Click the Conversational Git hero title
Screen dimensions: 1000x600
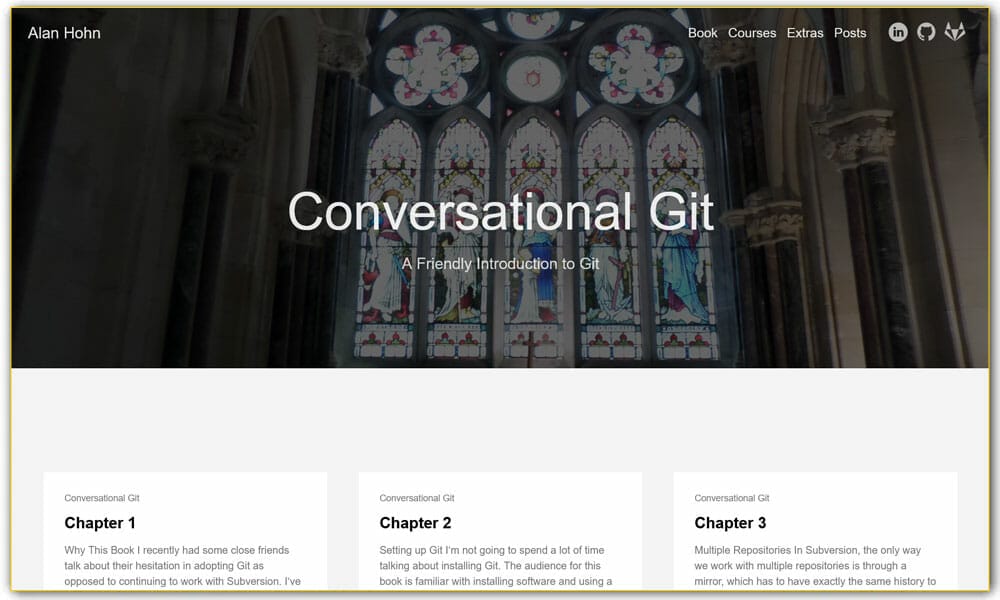pos(500,212)
